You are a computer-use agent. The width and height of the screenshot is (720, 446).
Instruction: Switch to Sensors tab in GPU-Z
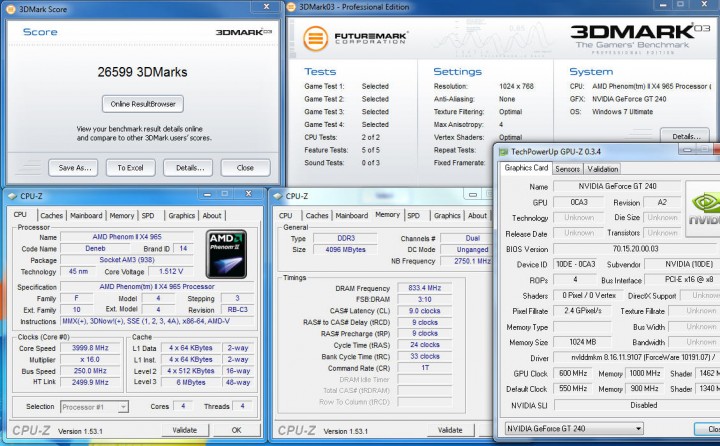pos(568,169)
